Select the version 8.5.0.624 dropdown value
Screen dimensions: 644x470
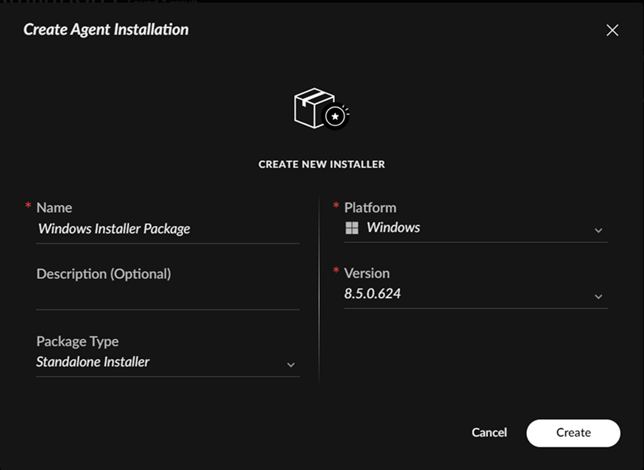pyautogui.click(x=470, y=294)
